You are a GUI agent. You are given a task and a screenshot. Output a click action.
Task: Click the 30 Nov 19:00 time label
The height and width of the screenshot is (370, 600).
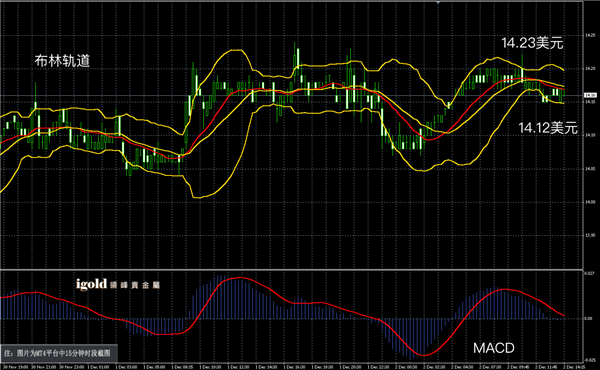(x=16, y=367)
